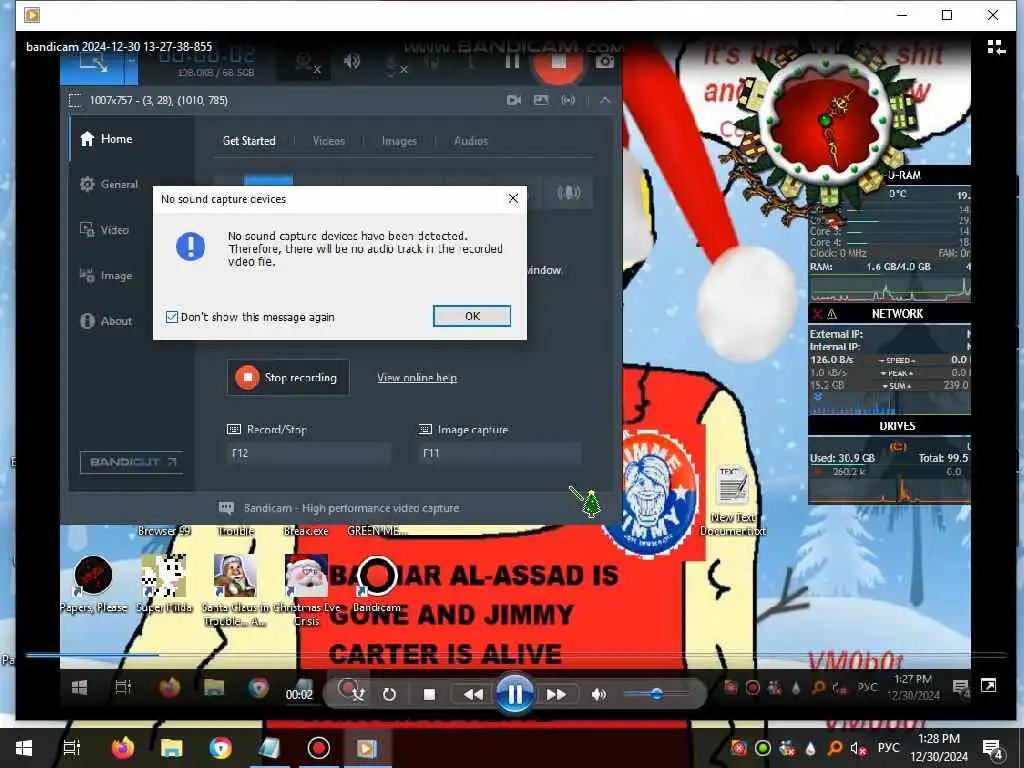
Task: Open Task View on the Windows taskbar
Action: point(72,748)
